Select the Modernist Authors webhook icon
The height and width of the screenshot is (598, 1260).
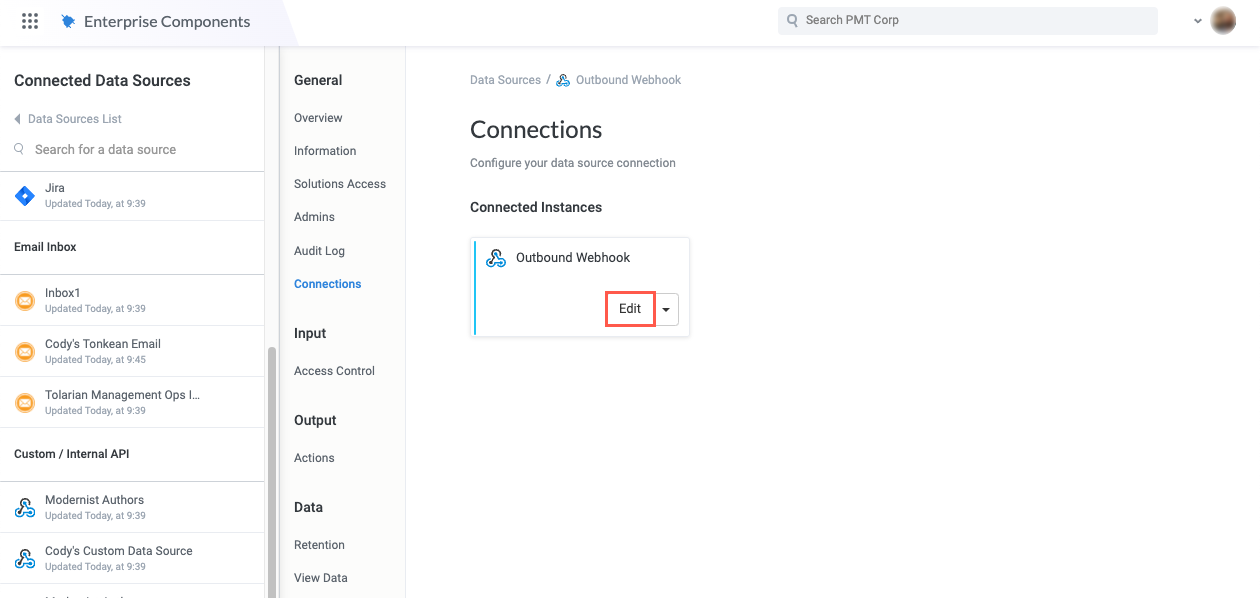(25, 507)
